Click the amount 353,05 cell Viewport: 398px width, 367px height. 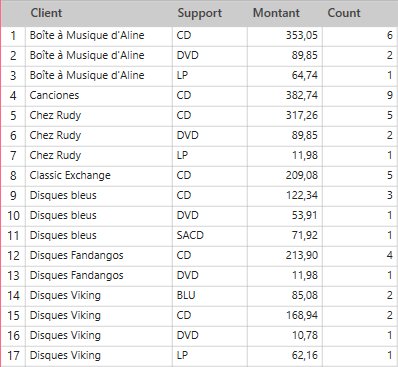(285, 36)
